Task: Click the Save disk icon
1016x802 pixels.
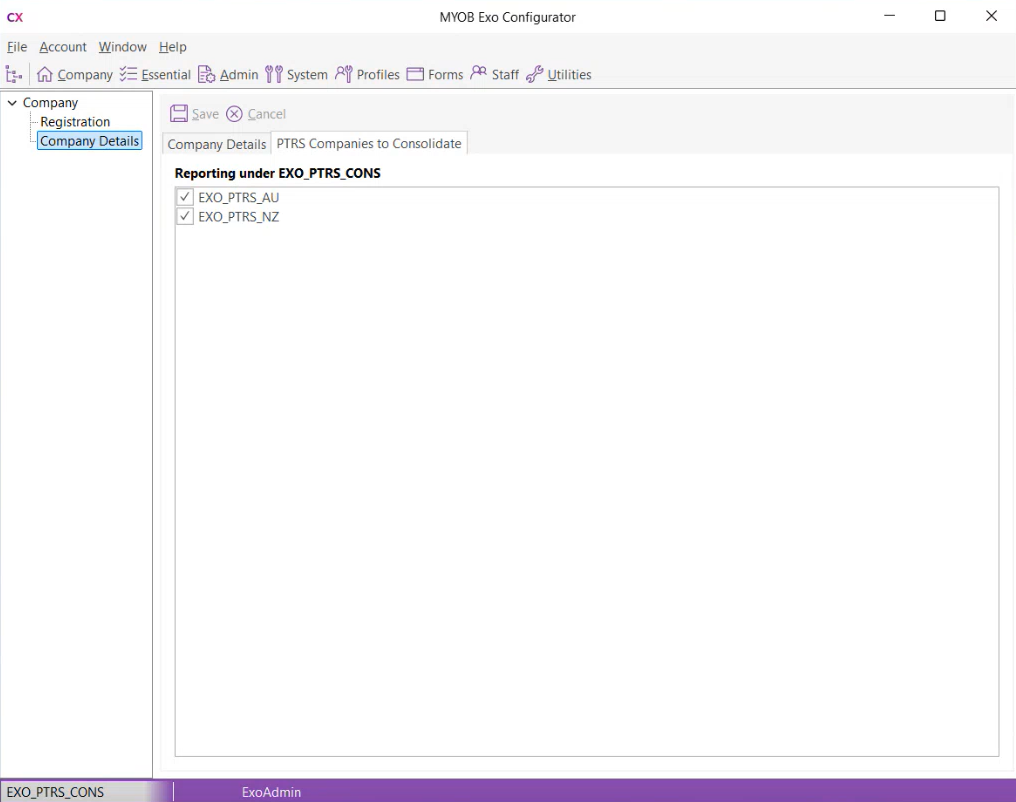Action: pos(179,114)
